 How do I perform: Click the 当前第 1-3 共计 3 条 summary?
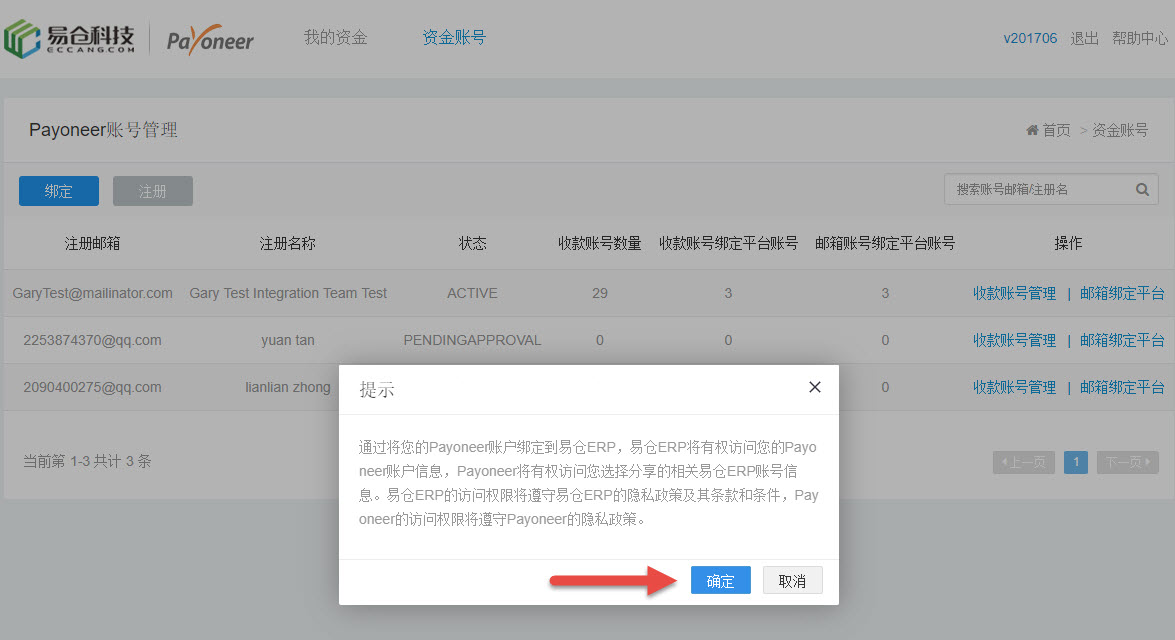(87, 461)
